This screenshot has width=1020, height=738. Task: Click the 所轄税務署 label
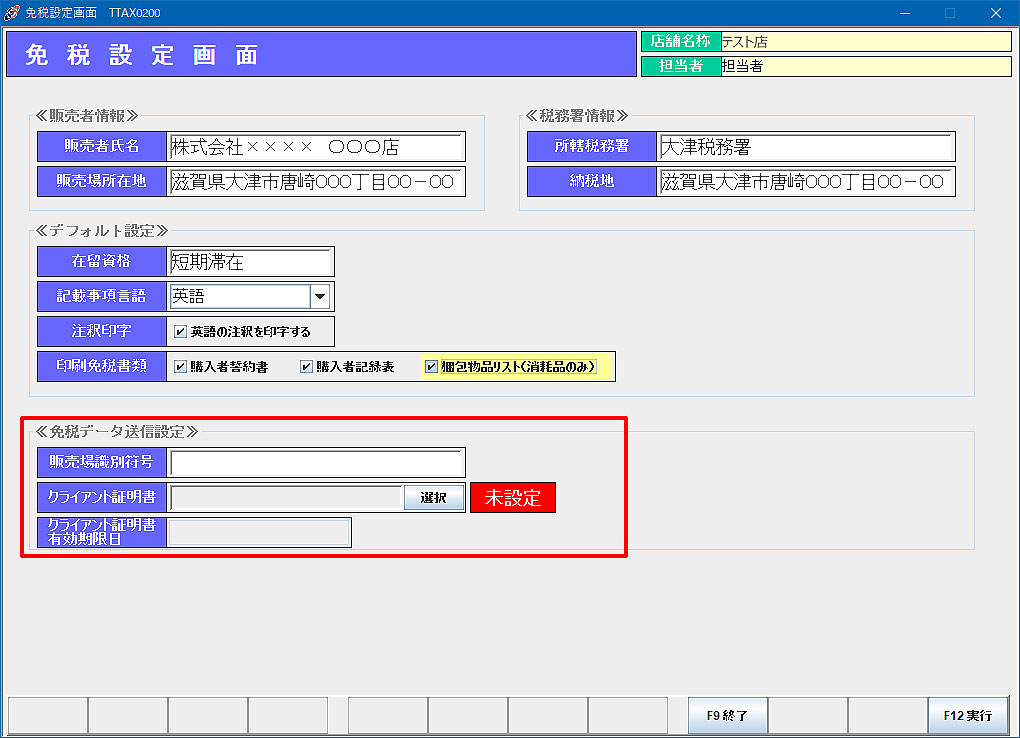point(591,147)
